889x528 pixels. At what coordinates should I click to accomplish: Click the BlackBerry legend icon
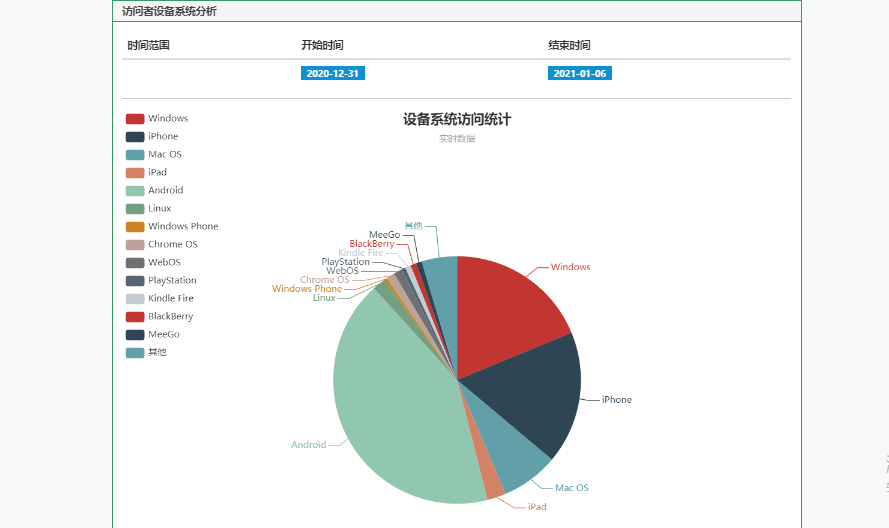(x=135, y=316)
